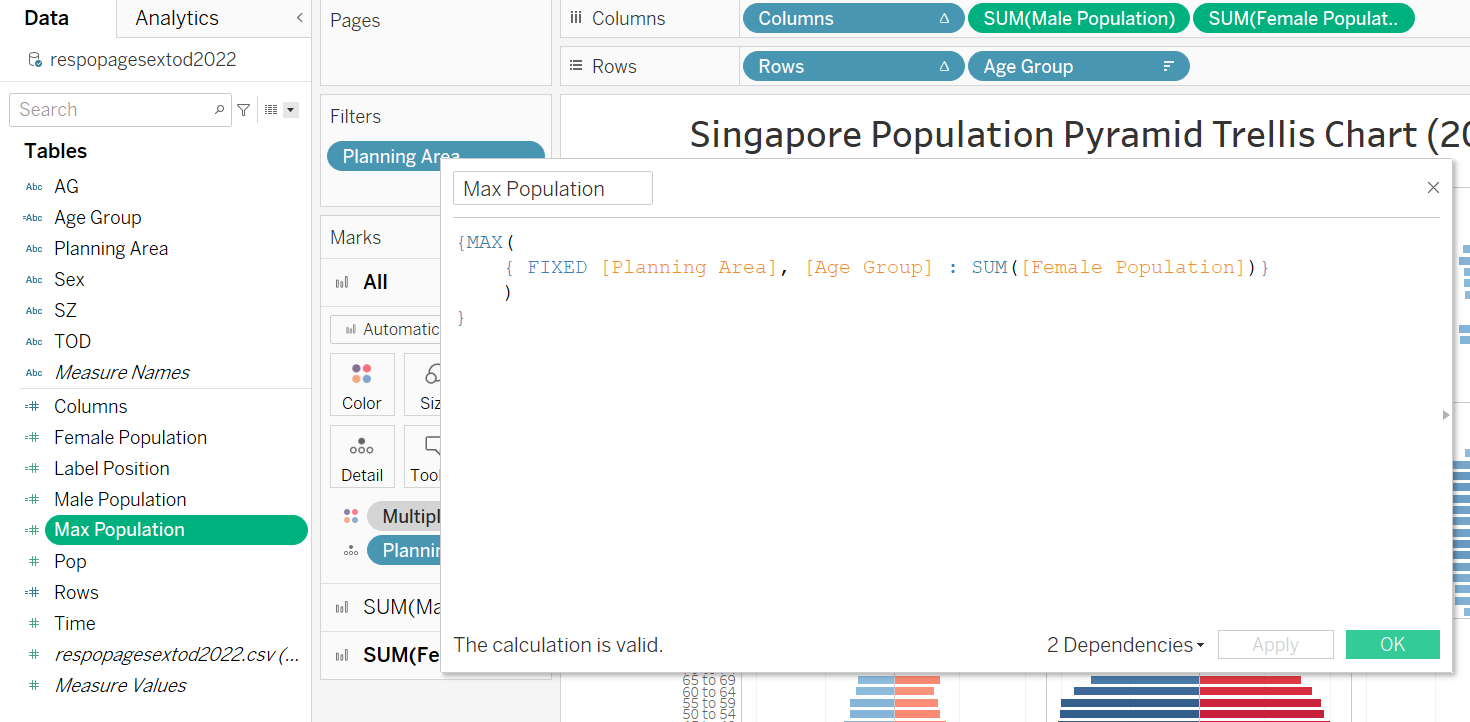Image resolution: width=1470 pixels, height=722 pixels.
Task: Click the filter fields funnel icon
Action: [243, 110]
